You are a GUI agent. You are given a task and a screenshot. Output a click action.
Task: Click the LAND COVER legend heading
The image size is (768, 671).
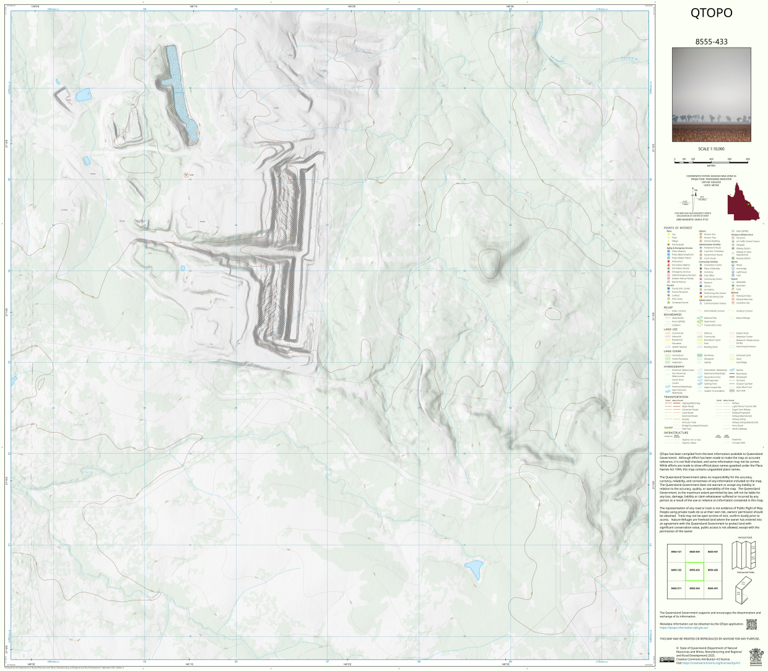pos(671,351)
